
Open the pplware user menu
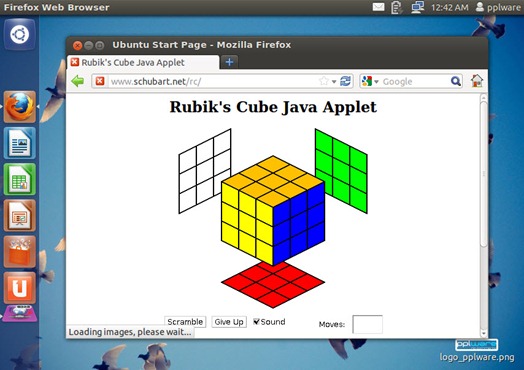tap(498, 7)
